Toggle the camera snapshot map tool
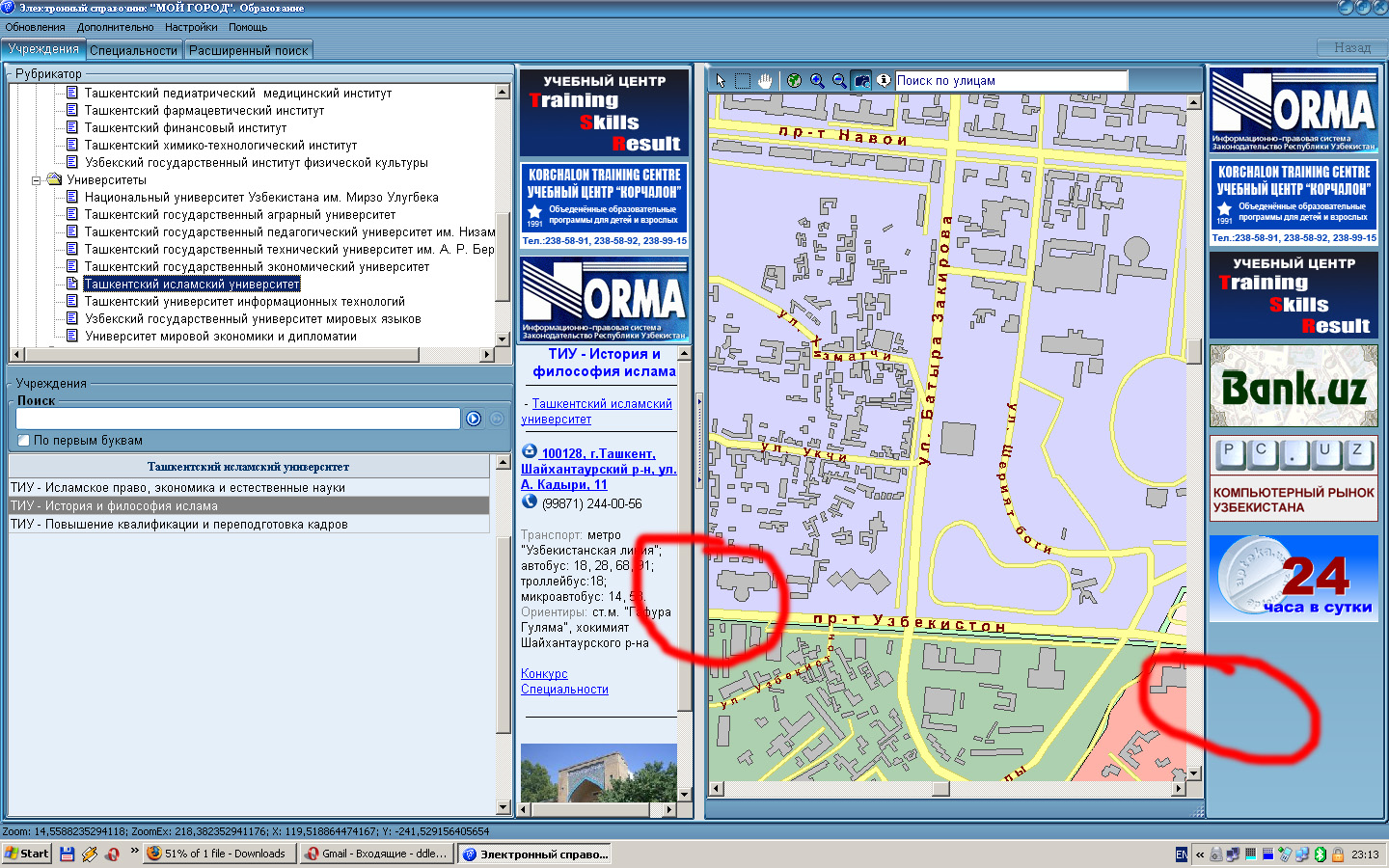1389x868 pixels. (x=861, y=81)
